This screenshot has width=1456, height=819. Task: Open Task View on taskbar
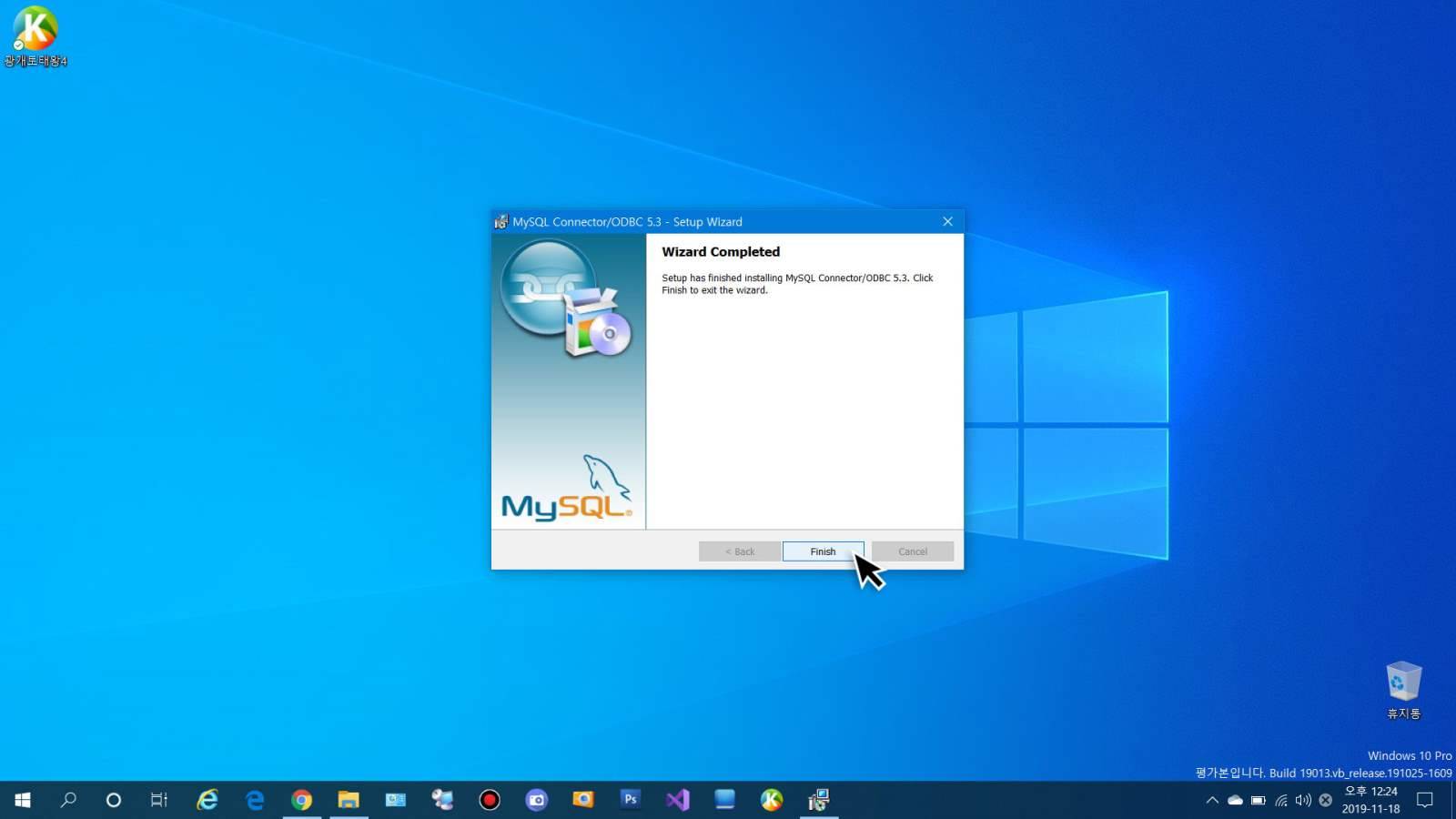pyautogui.click(x=159, y=800)
